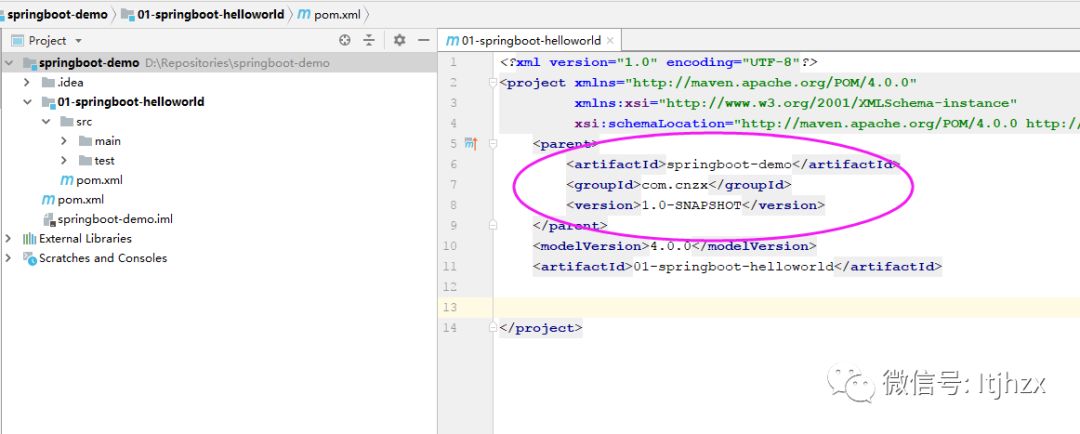The width and height of the screenshot is (1080, 434).
Task: Click line number 12 in gutter
Action: coord(450,287)
